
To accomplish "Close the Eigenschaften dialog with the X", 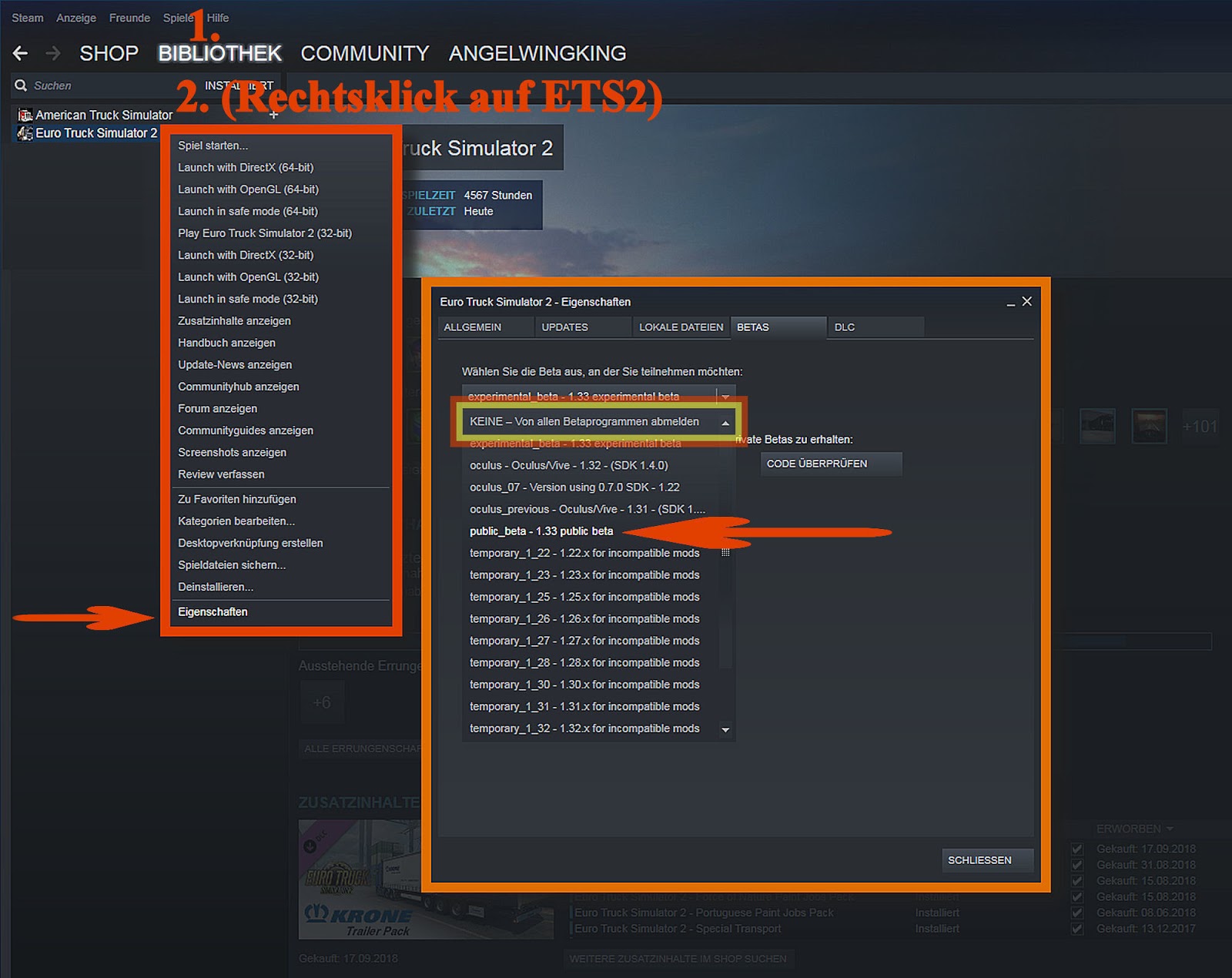I will pos(1027,302).
